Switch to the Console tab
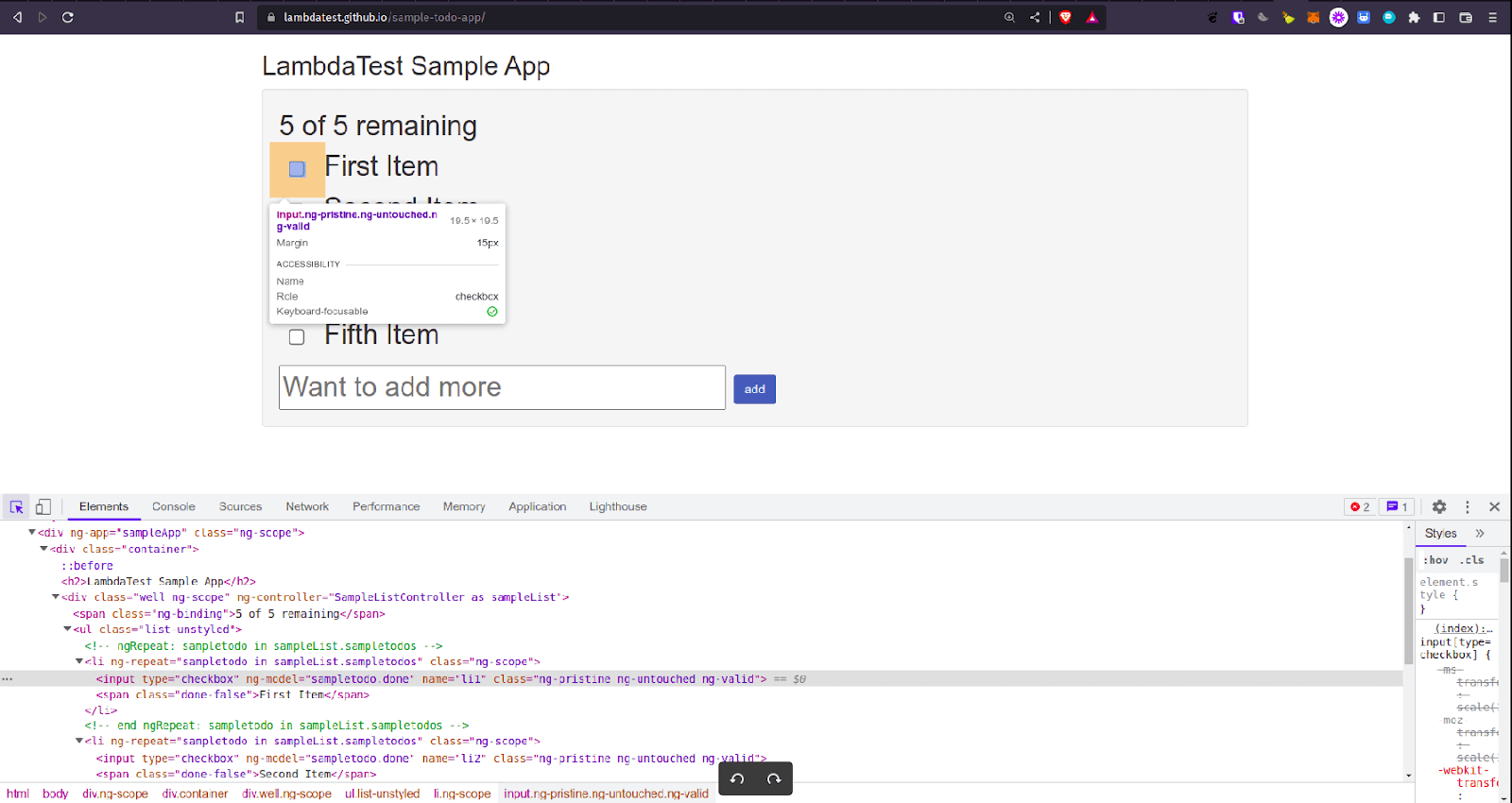Image resolution: width=1512 pixels, height=803 pixels. click(173, 507)
